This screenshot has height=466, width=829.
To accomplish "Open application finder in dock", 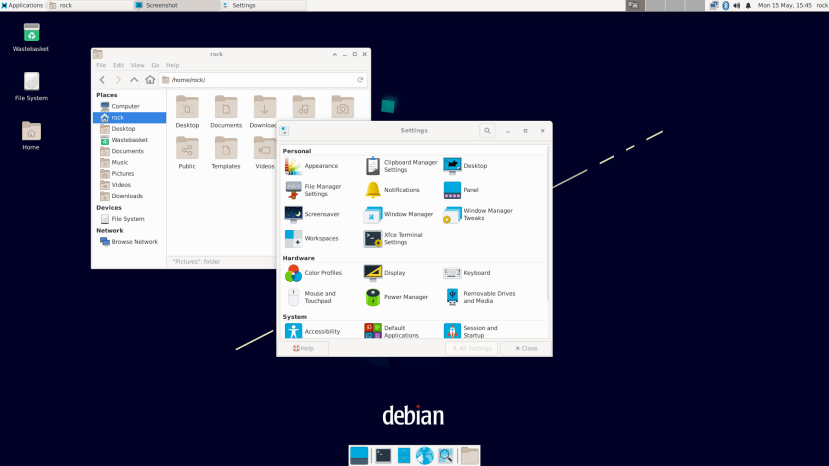I will tap(446, 455).
